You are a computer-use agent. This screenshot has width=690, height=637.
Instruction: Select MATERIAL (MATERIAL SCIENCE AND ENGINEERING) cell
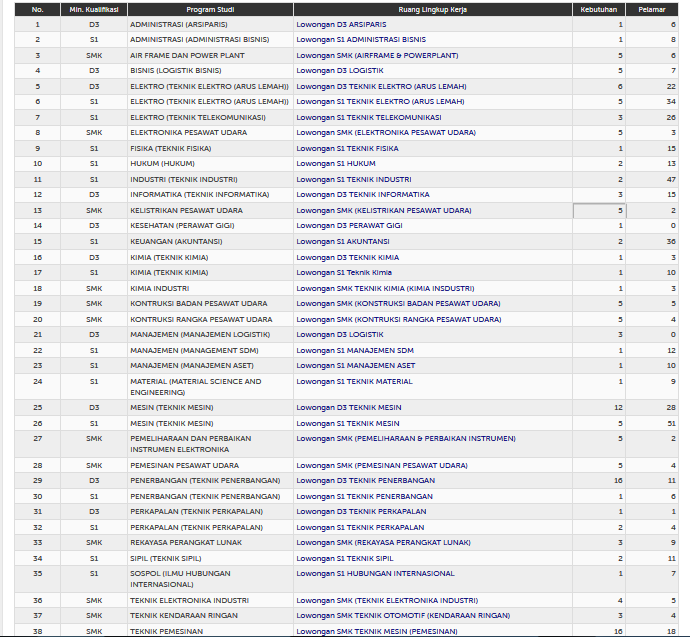tap(210, 387)
